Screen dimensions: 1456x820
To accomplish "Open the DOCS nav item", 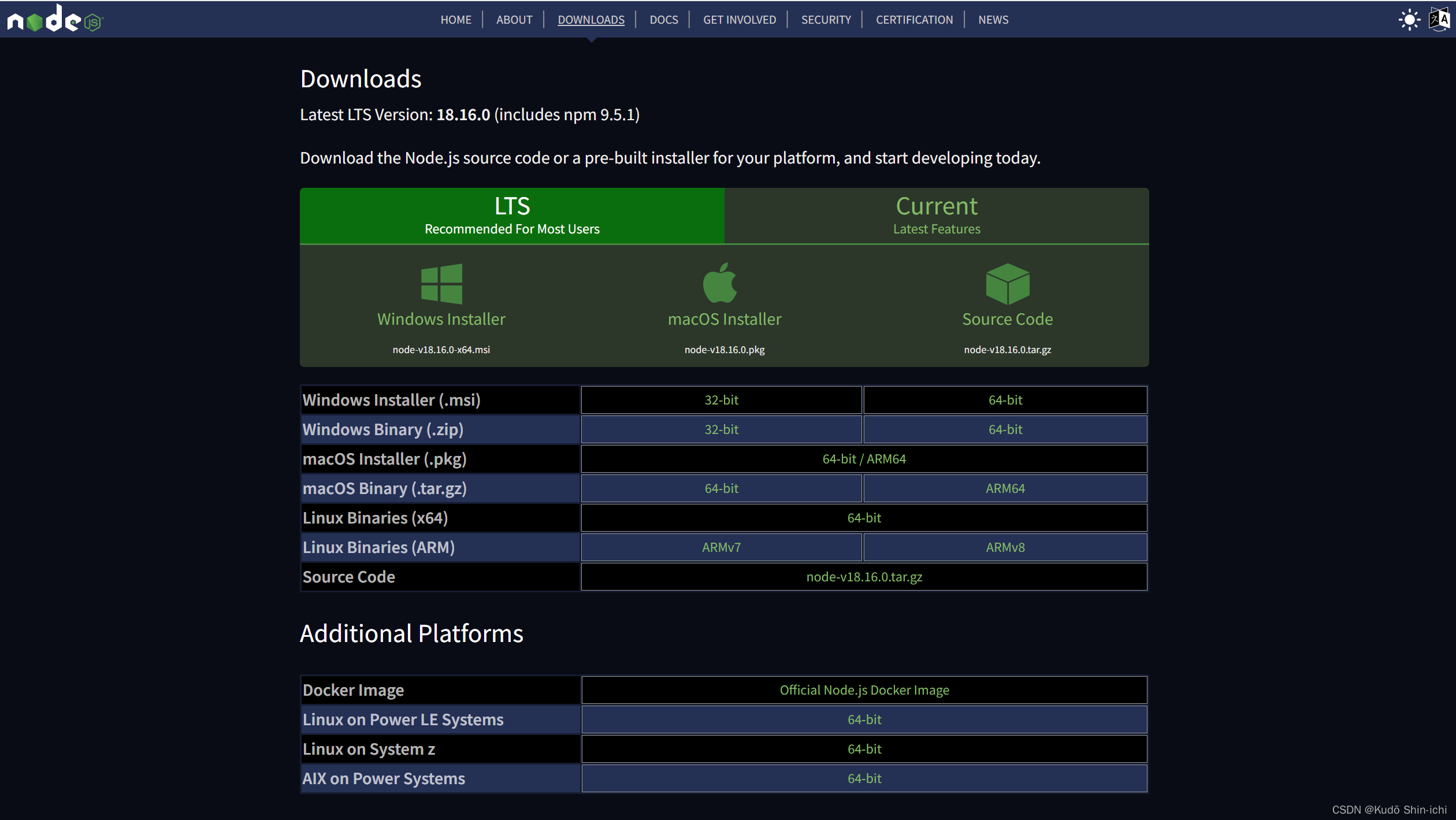I will 664,20.
